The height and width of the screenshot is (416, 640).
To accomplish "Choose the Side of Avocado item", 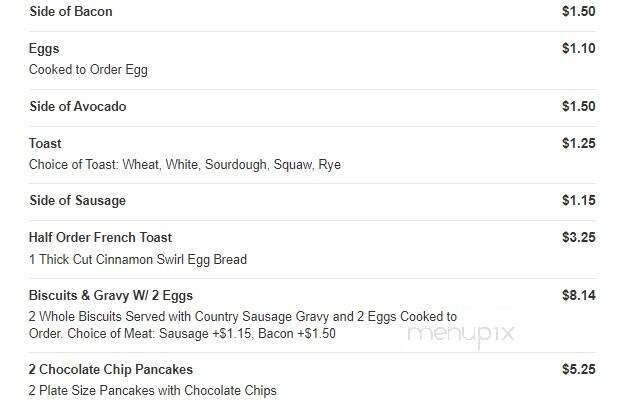I will tap(78, 106).
